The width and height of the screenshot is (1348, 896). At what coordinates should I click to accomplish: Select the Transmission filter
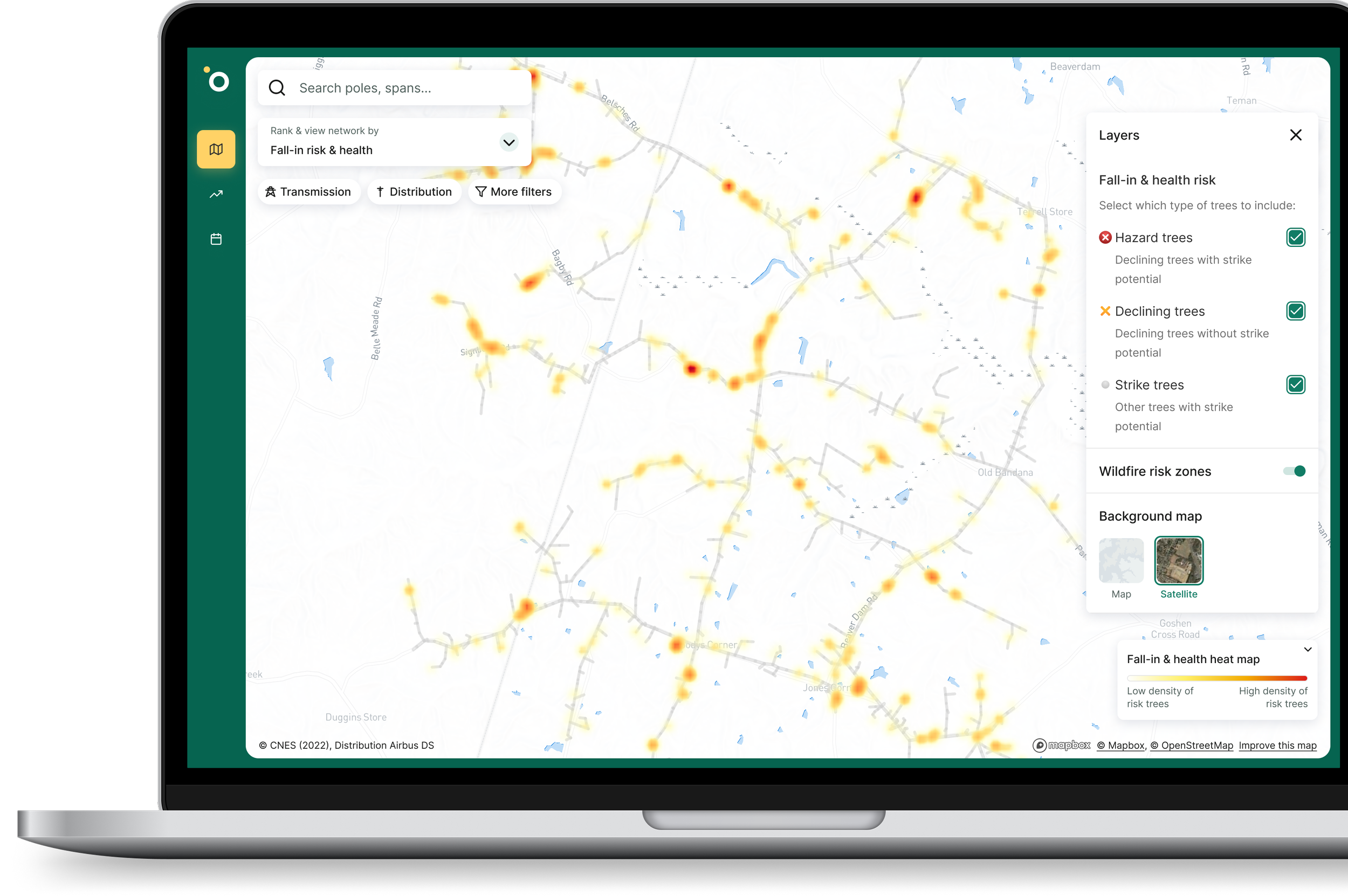308,192
